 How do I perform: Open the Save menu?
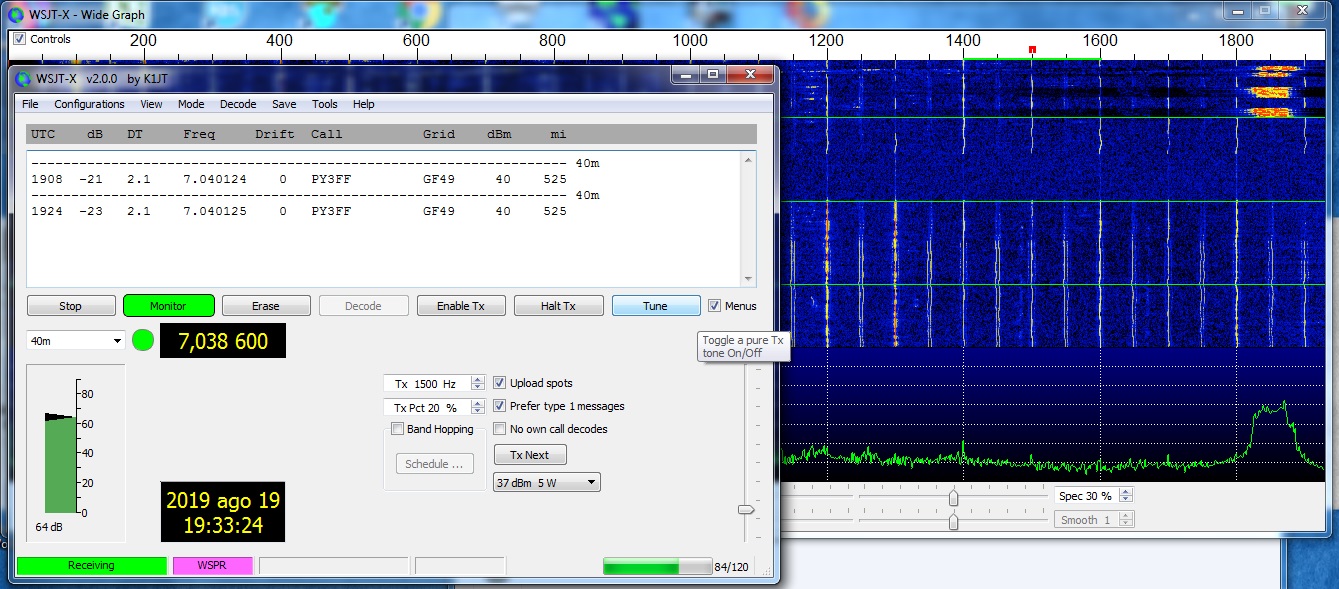284,104
